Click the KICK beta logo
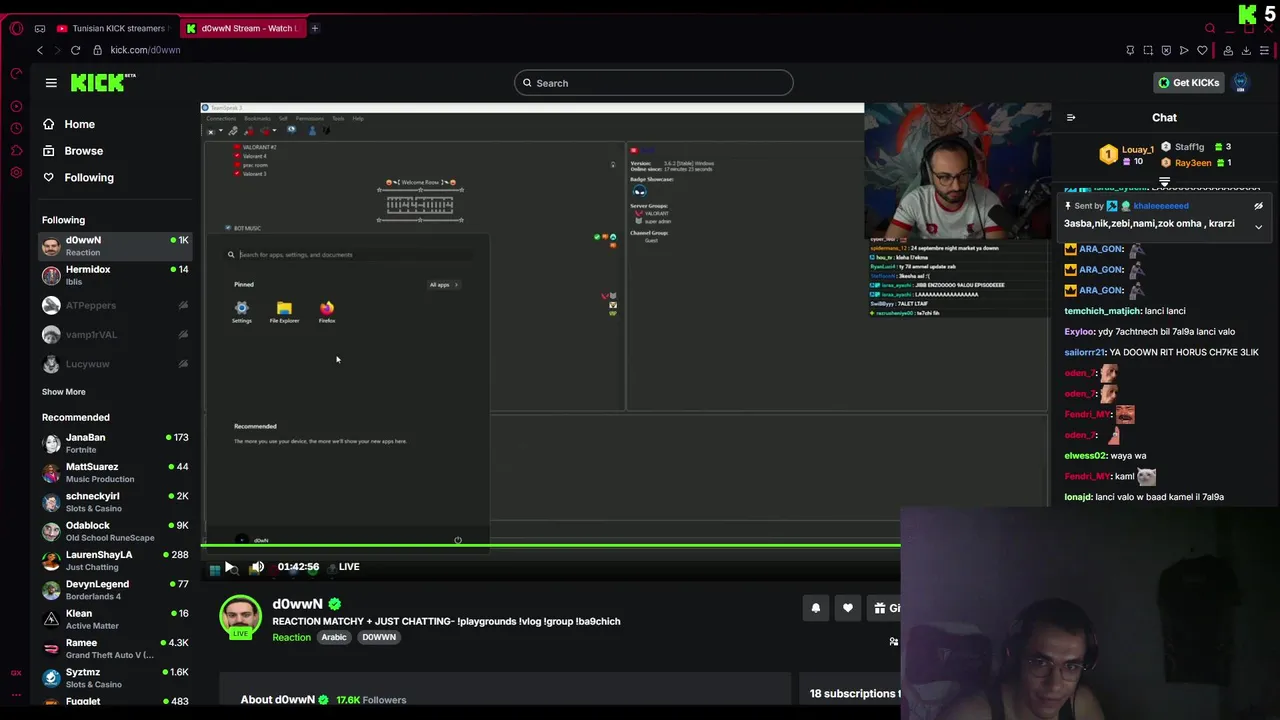Image resolution: width=1280 pixels, height=720 pixels. coord(103,83)
